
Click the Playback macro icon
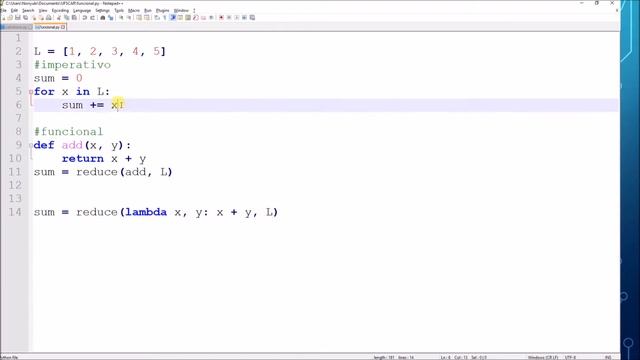(x=237, y=18)
